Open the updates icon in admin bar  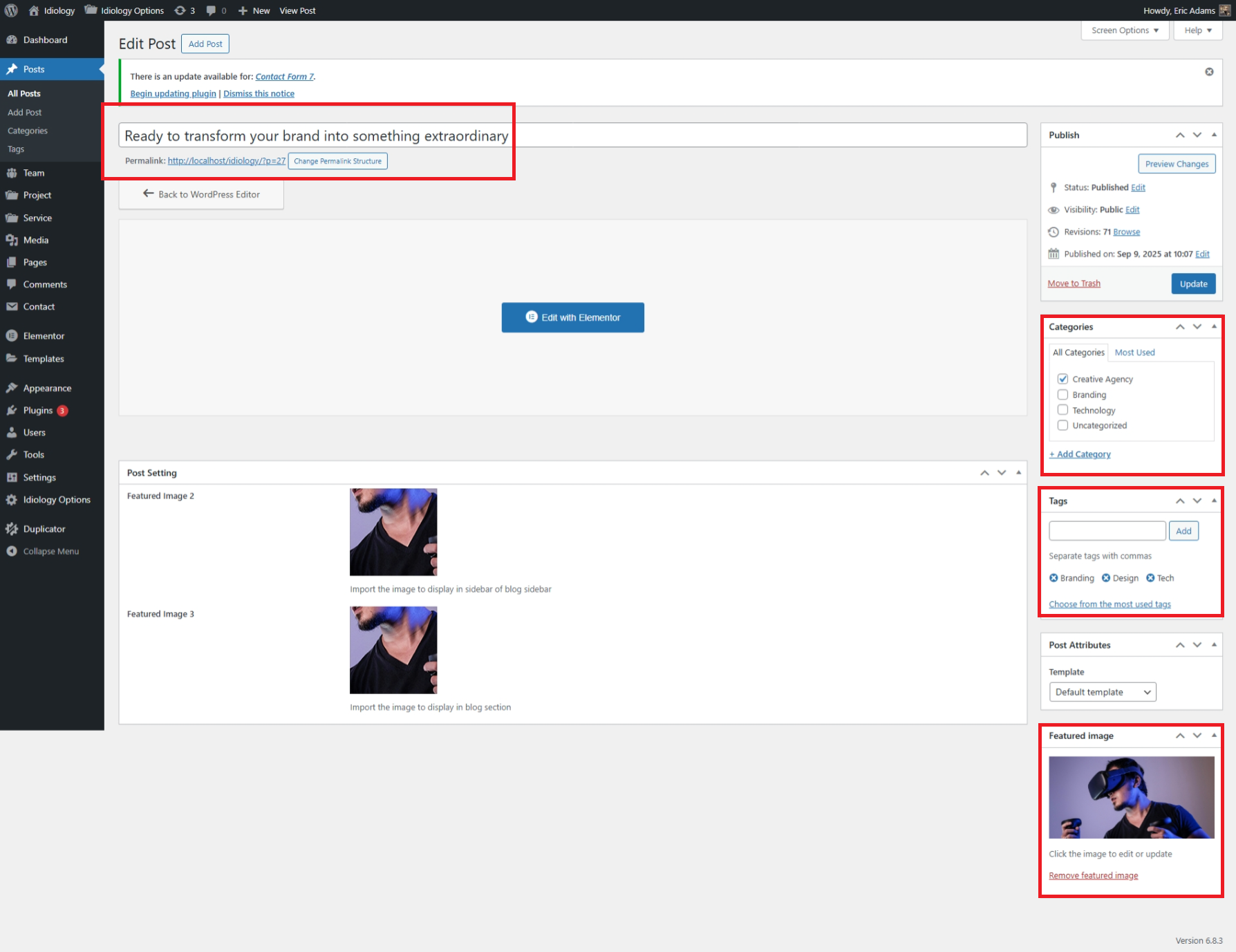coord(180,10)
